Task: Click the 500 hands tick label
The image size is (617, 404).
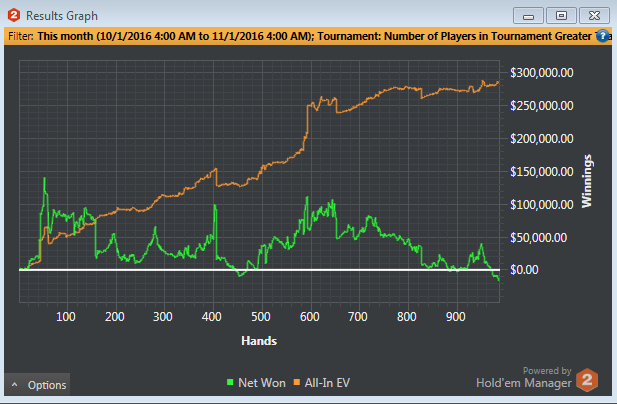Action: coord(261,317)
